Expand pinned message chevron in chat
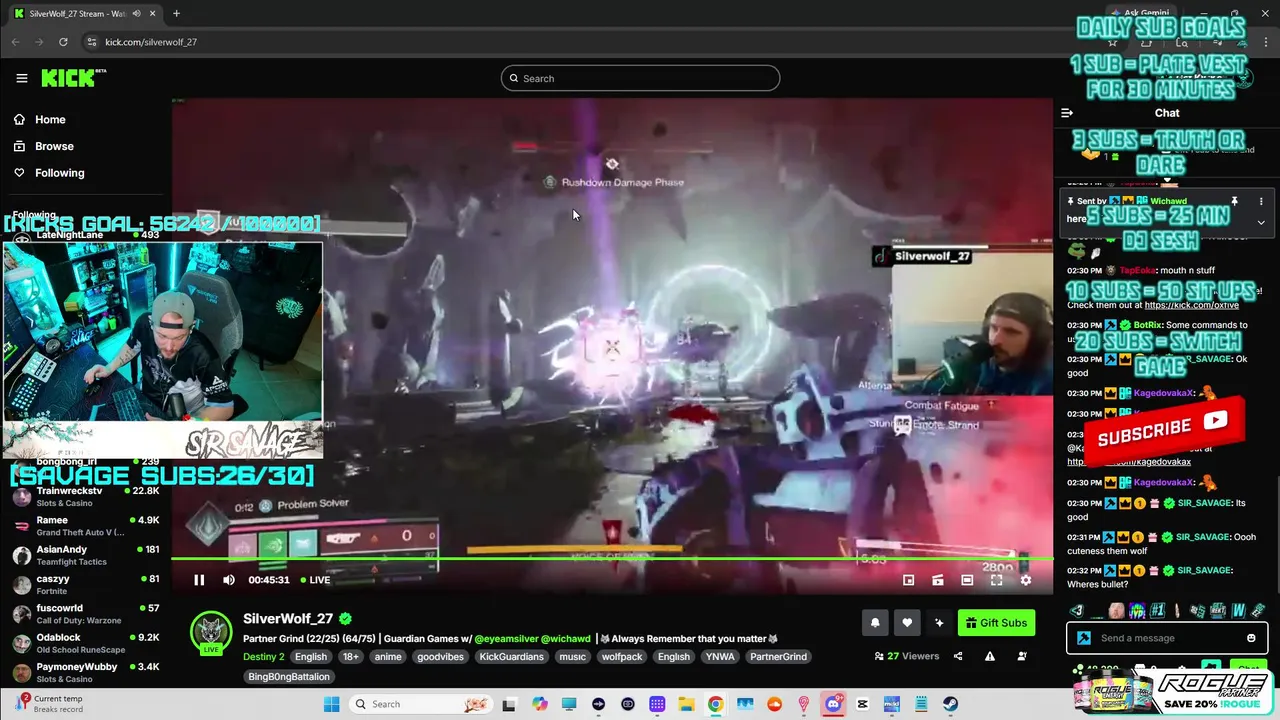 click(x=1261, y=222)
